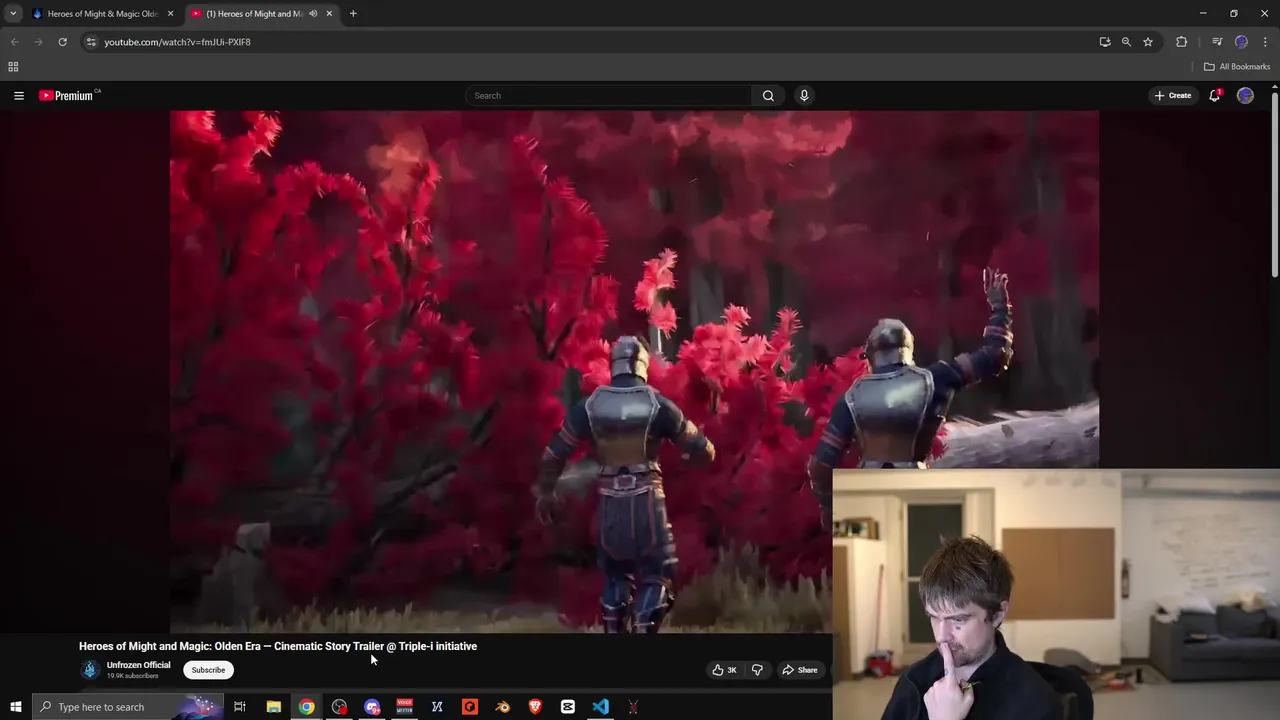Open Chrome three-dot menu
Screen dimensions: 1280x720
coord(1265,42)
